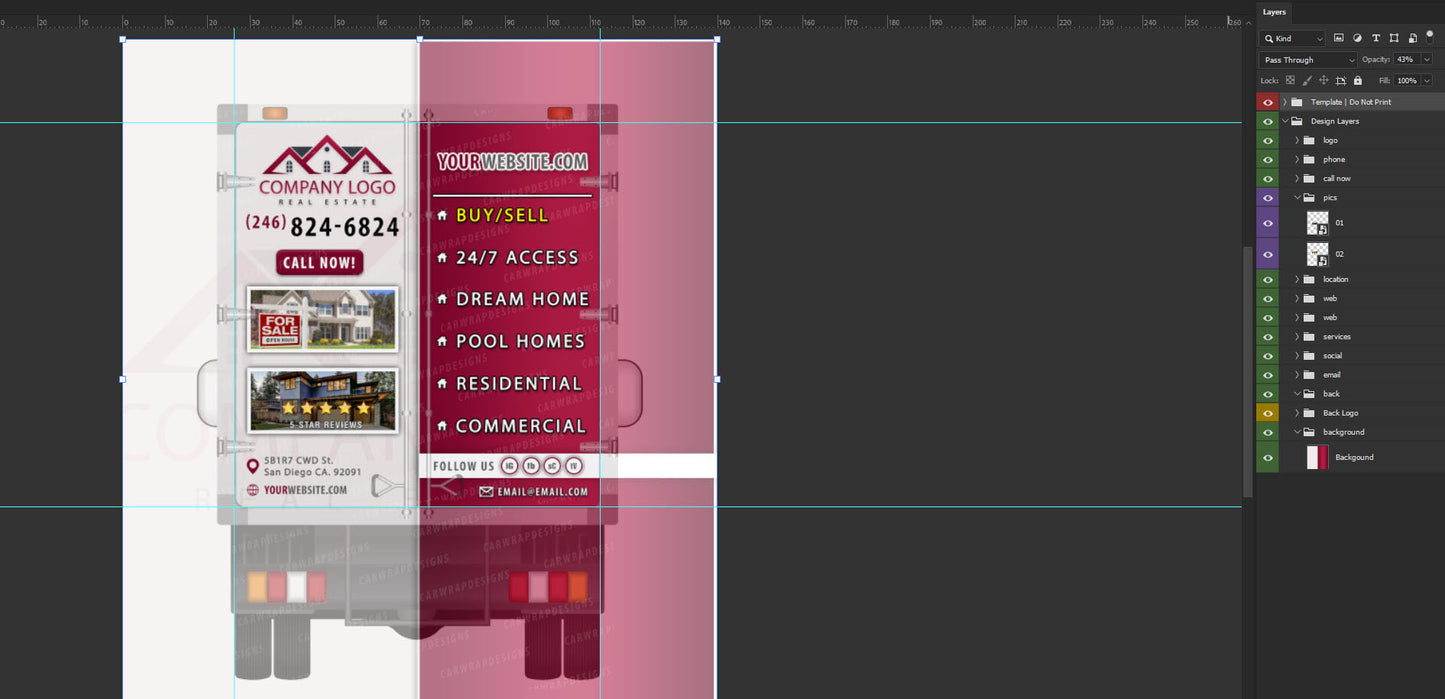
Task: Click the lock position icon
Action: click(1324, 80)
